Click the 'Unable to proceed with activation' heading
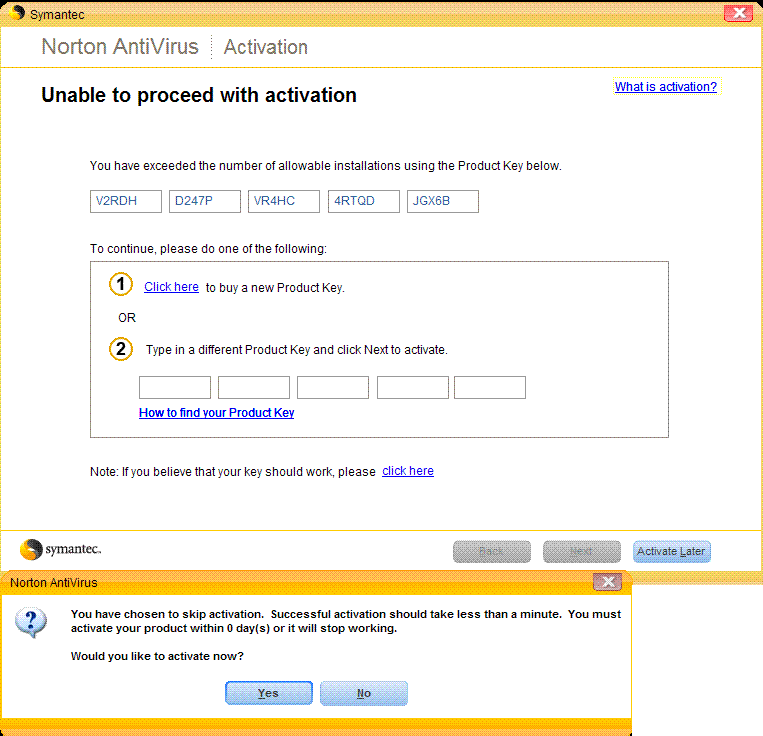 (199, 95)
